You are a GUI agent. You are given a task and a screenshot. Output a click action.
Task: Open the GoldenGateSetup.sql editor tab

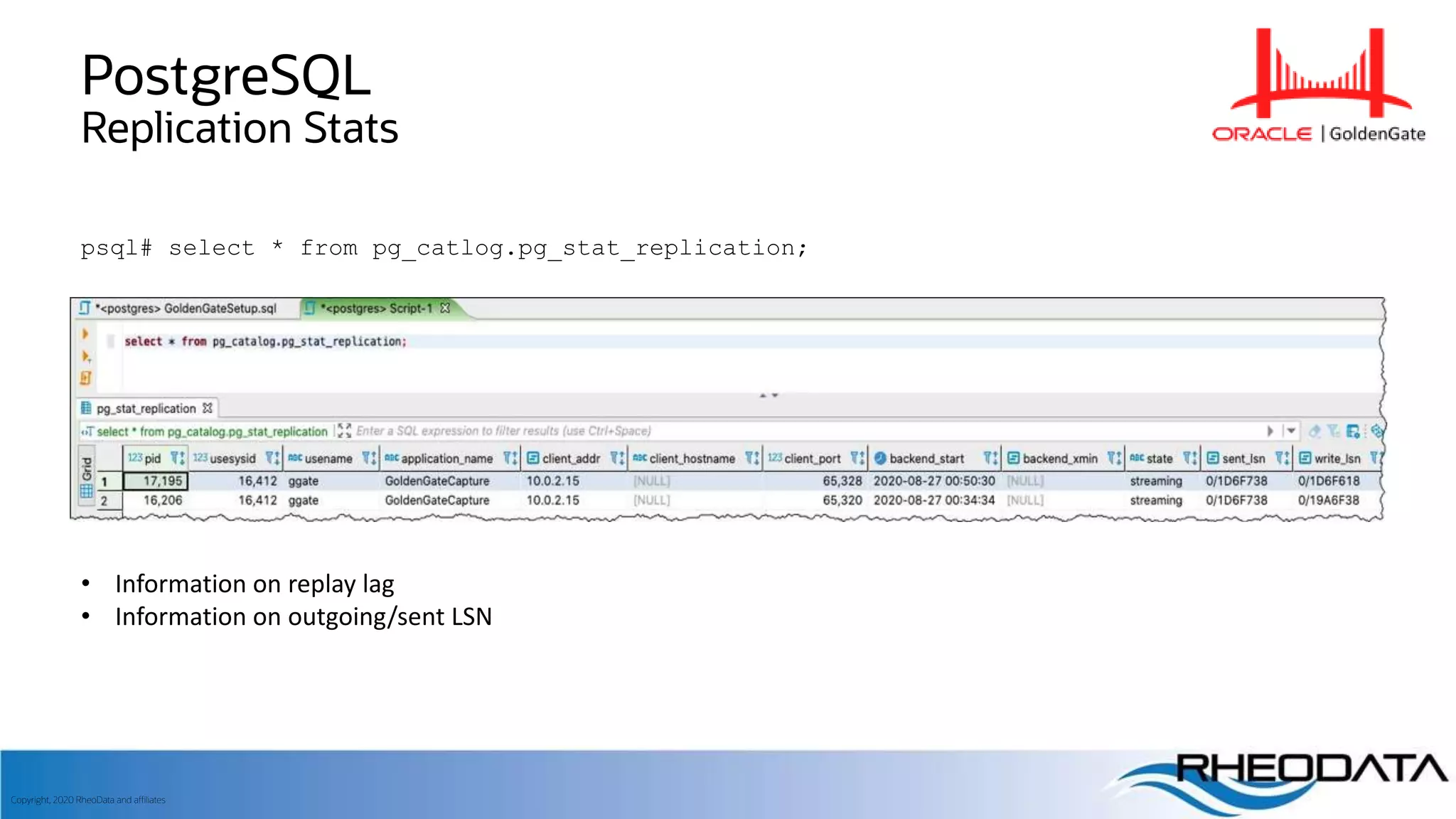178,309
